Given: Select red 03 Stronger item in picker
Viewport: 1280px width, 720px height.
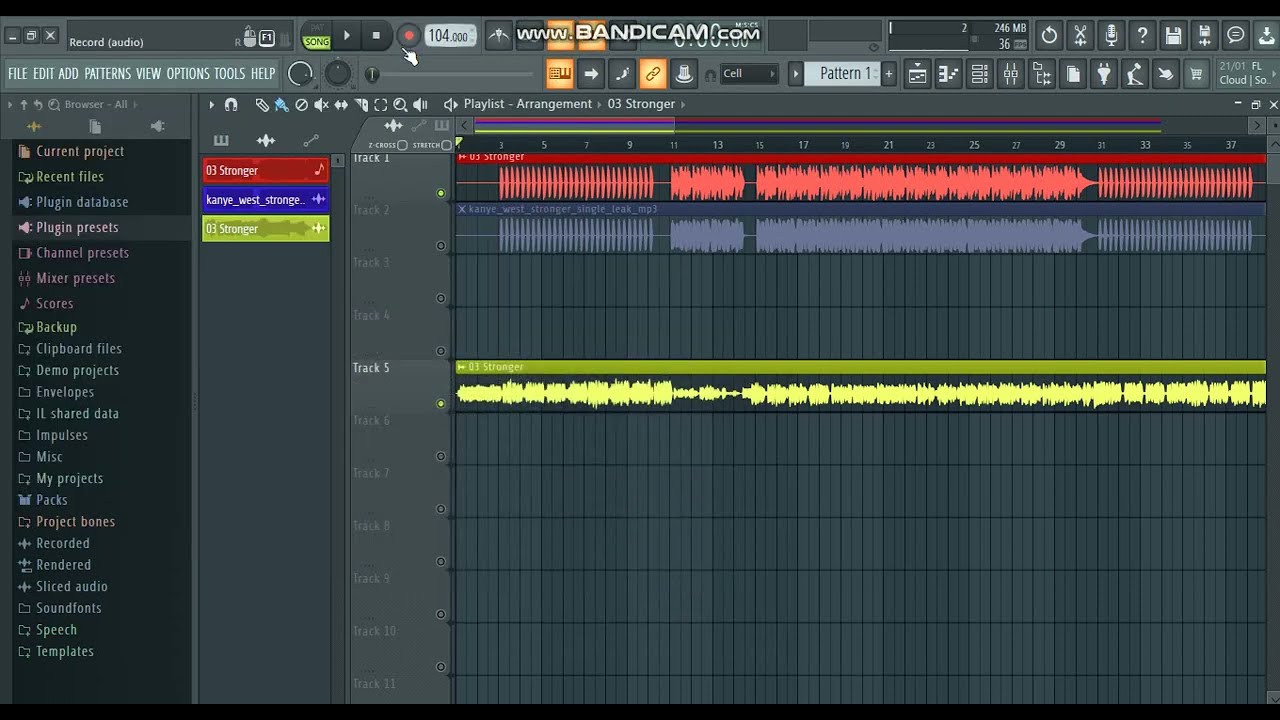Looking at the screenshot, I should [x=265, y=170].
